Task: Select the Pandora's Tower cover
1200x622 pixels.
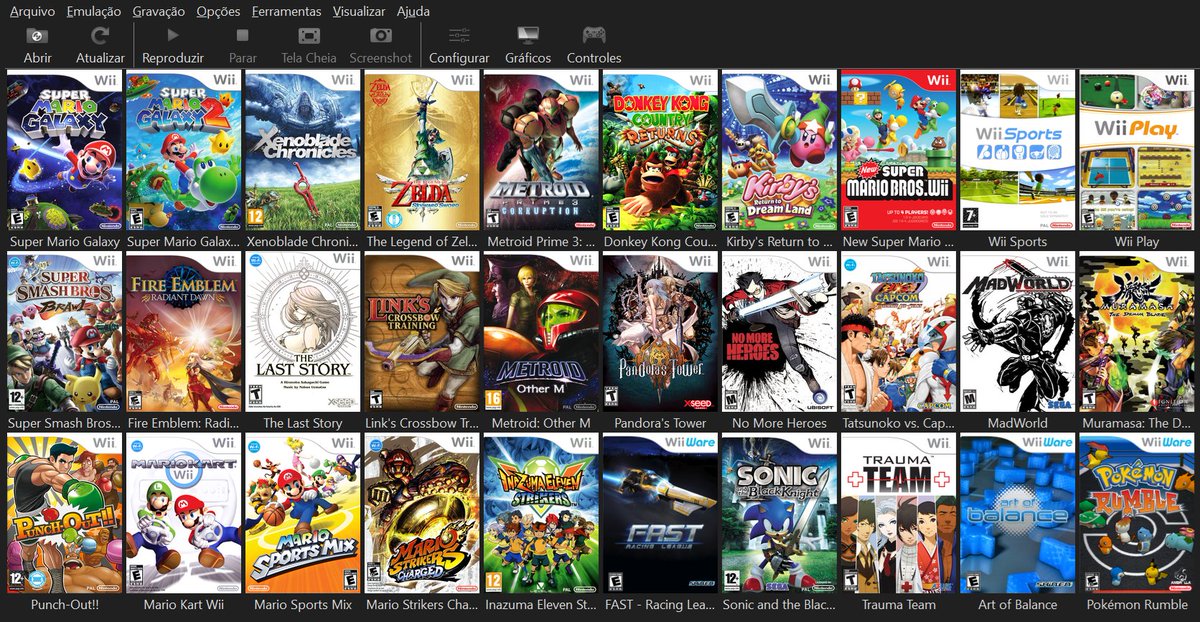Action: pyautogui.click(x=660, y=333)
